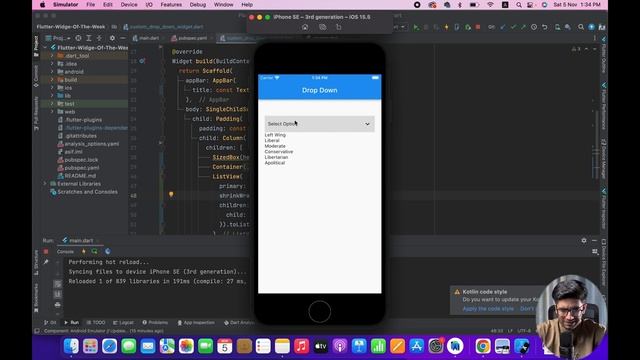Expand the Project view selector dropdown
This screenshot has width=640, height=360.
tap(58, 38)
